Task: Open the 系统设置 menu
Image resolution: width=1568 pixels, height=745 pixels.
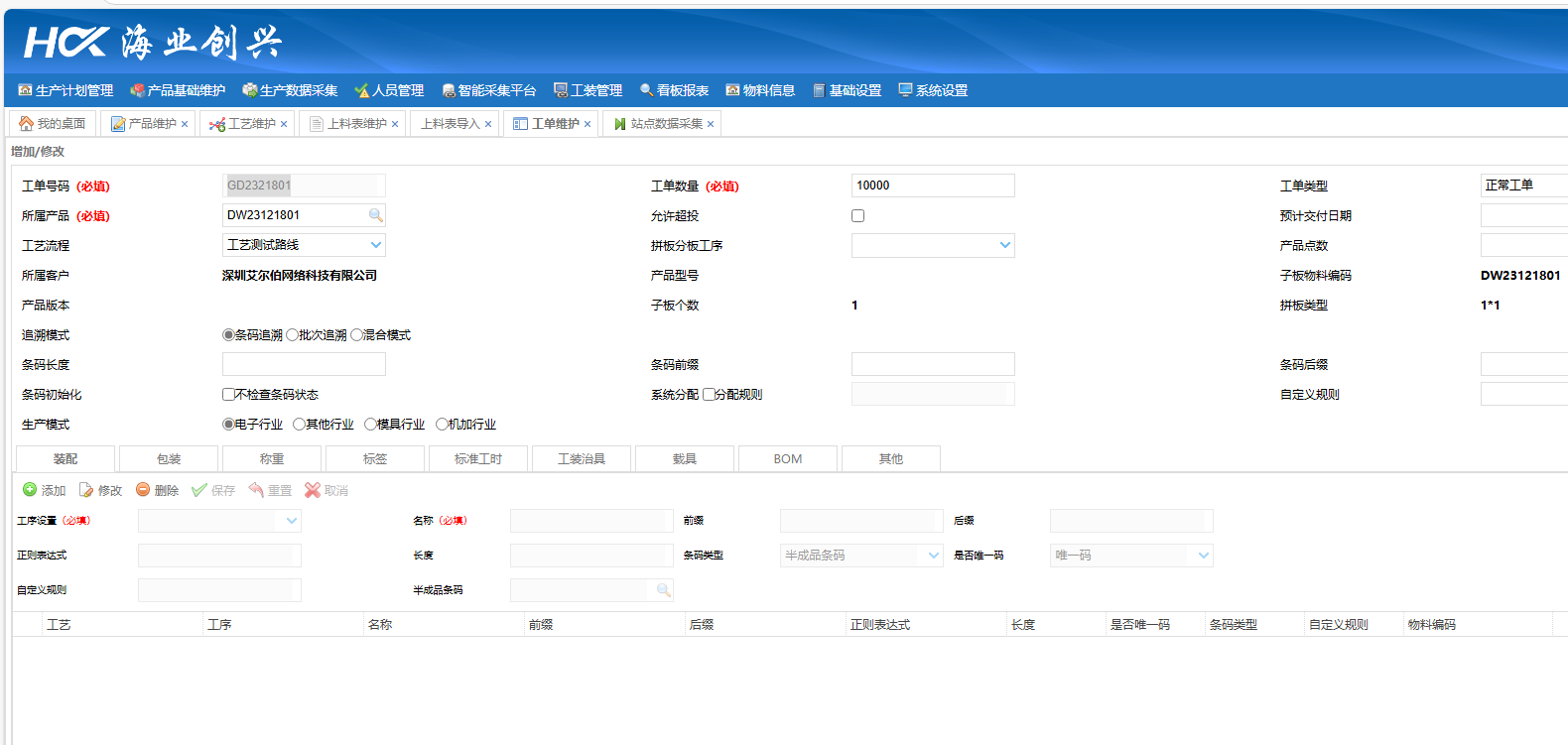Action: tap(933, 90)
